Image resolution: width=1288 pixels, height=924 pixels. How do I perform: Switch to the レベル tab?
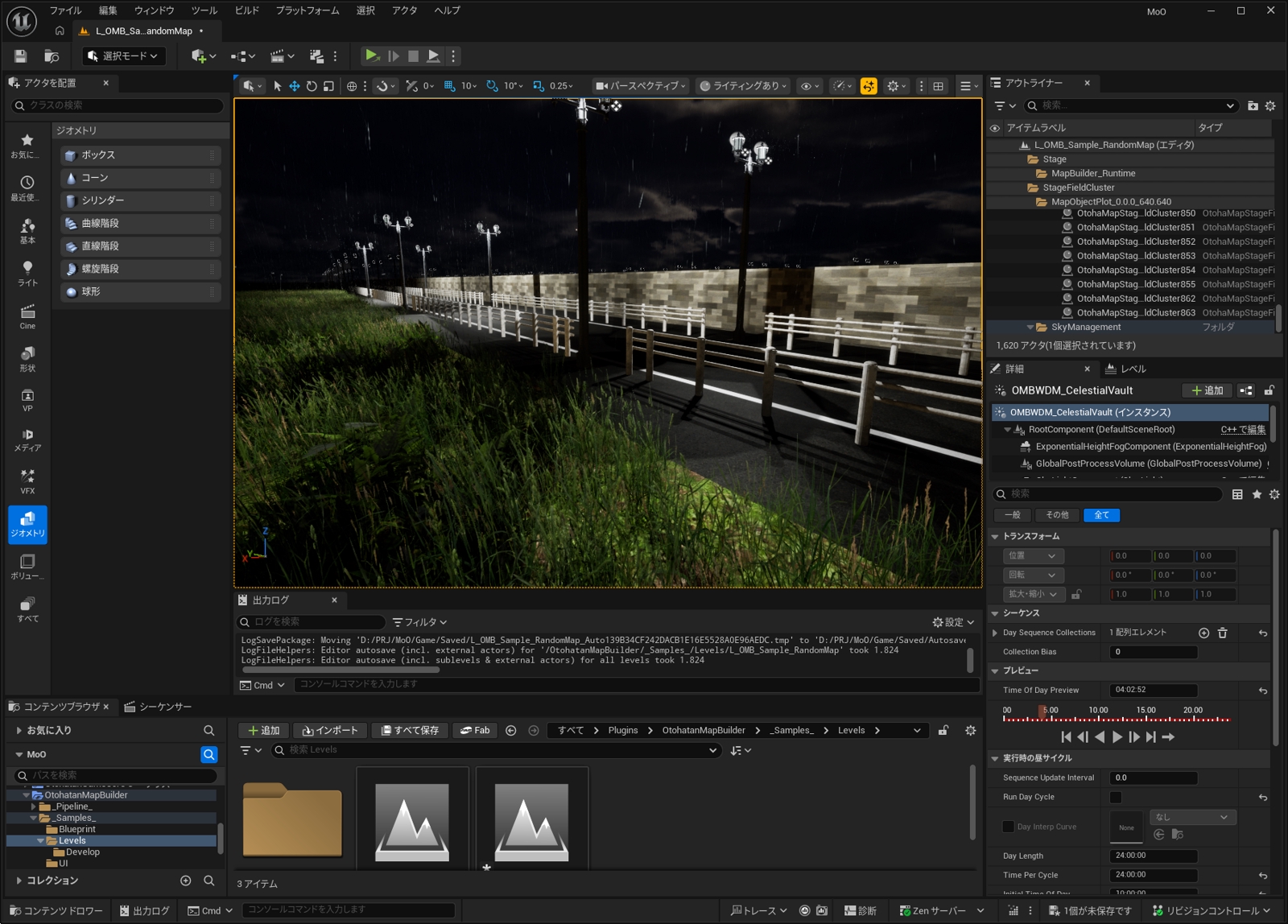coord(1126,369)
